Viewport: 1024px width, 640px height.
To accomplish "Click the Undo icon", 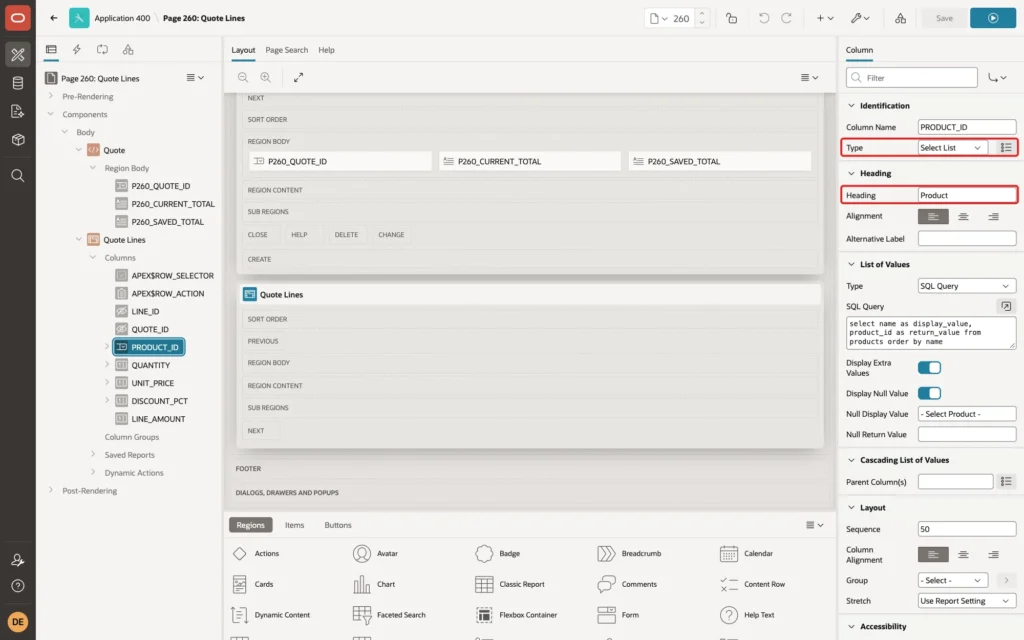I will click(x=763, y=18).
